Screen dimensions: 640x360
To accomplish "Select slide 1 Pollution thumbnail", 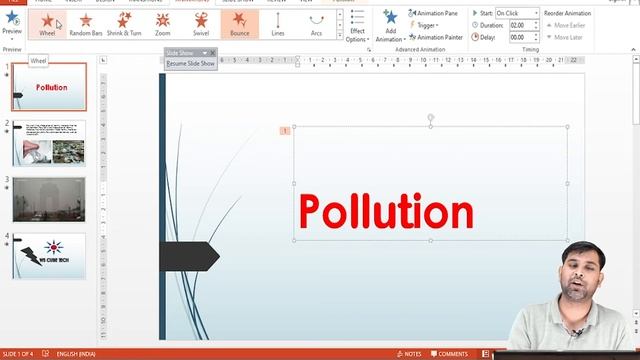I will coord(49,87).
